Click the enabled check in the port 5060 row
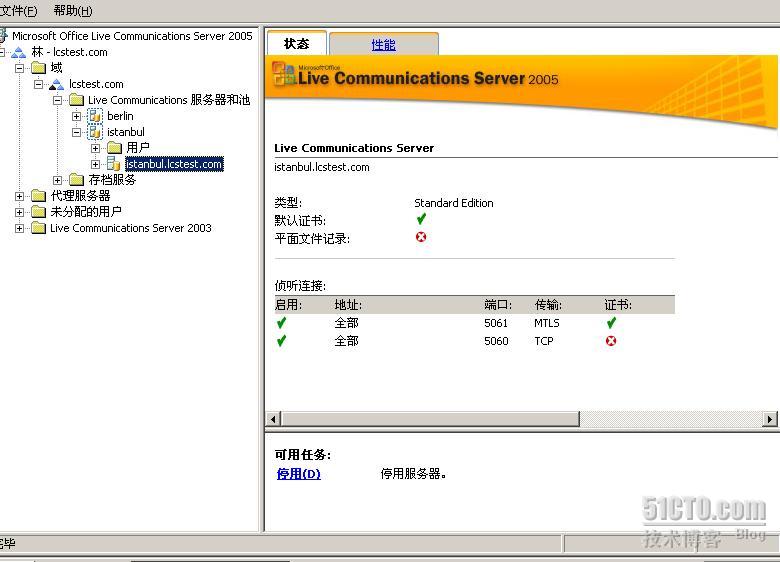Viewport: 780px width, 562px height. pos(281,341)
